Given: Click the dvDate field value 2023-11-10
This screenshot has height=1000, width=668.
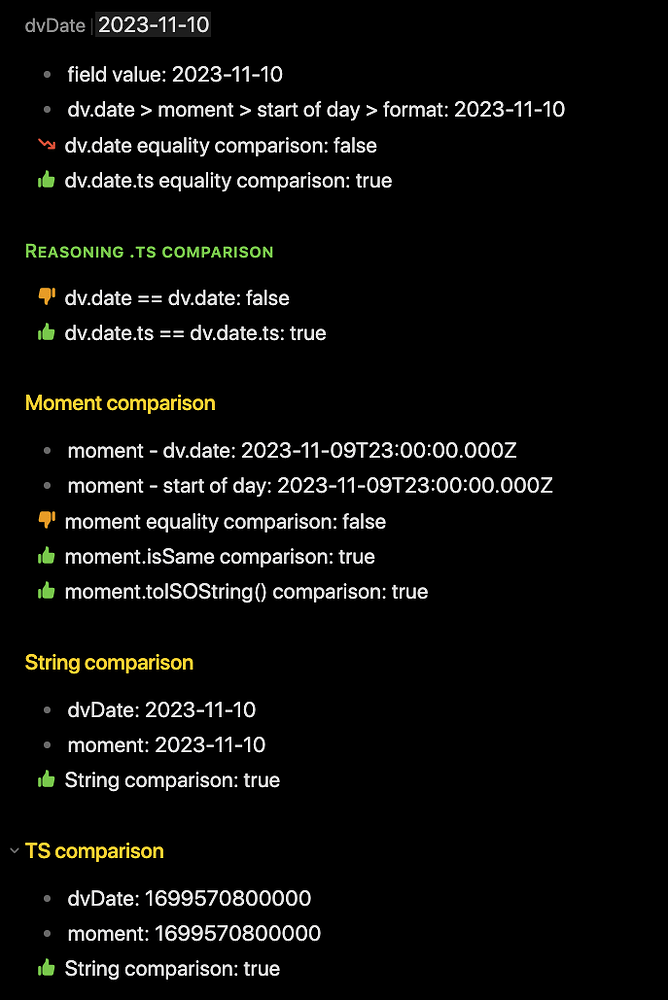Looking at the screenshot, I should click(154, 25).
